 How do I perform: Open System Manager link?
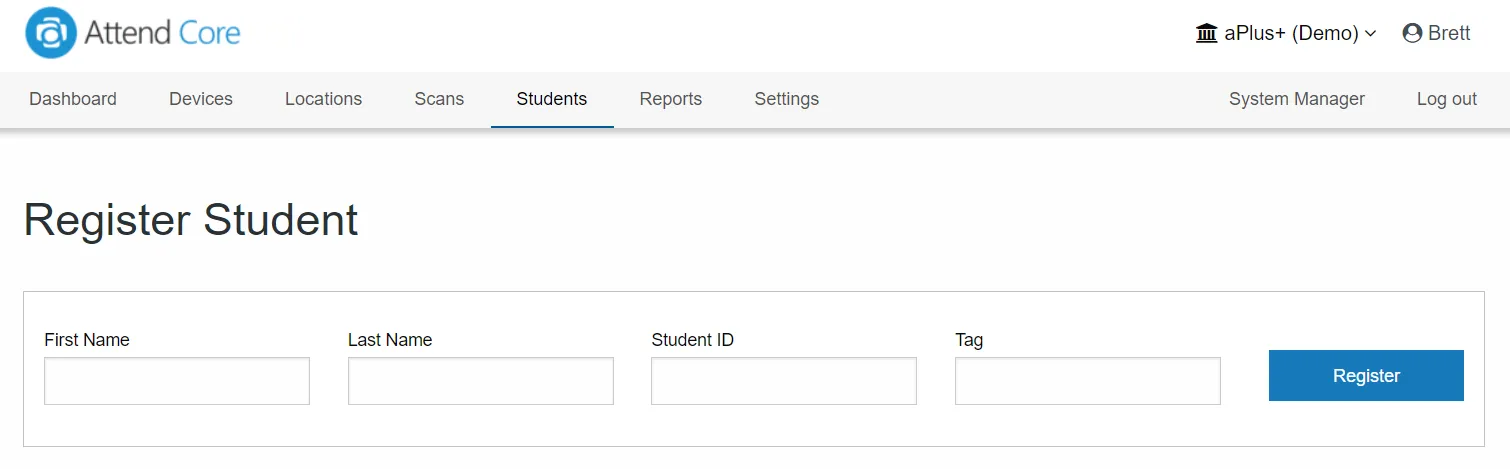point(1297,99)
